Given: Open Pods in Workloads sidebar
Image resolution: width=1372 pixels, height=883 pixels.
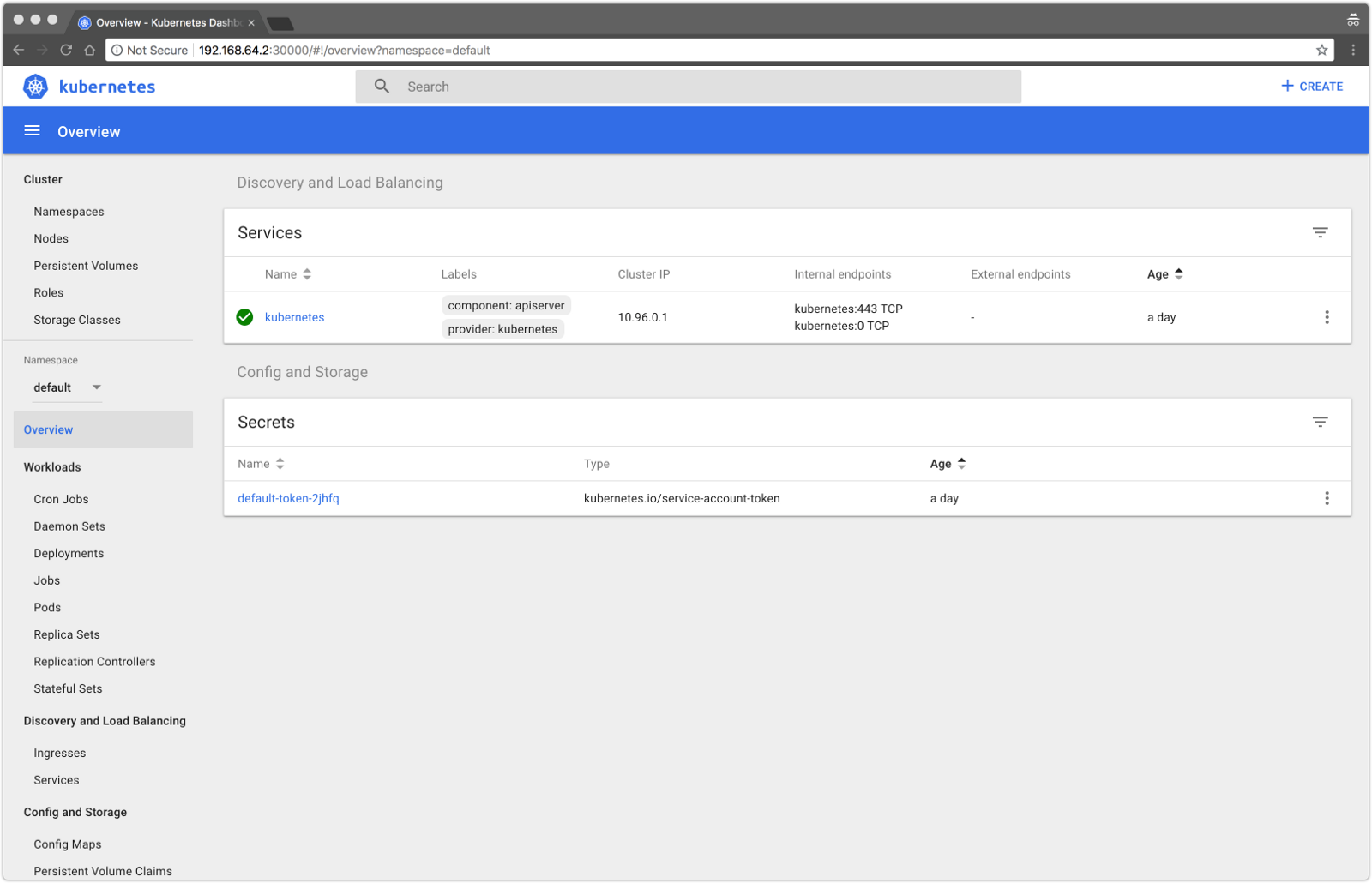Looking at the screenshot, I should (47, 608).
